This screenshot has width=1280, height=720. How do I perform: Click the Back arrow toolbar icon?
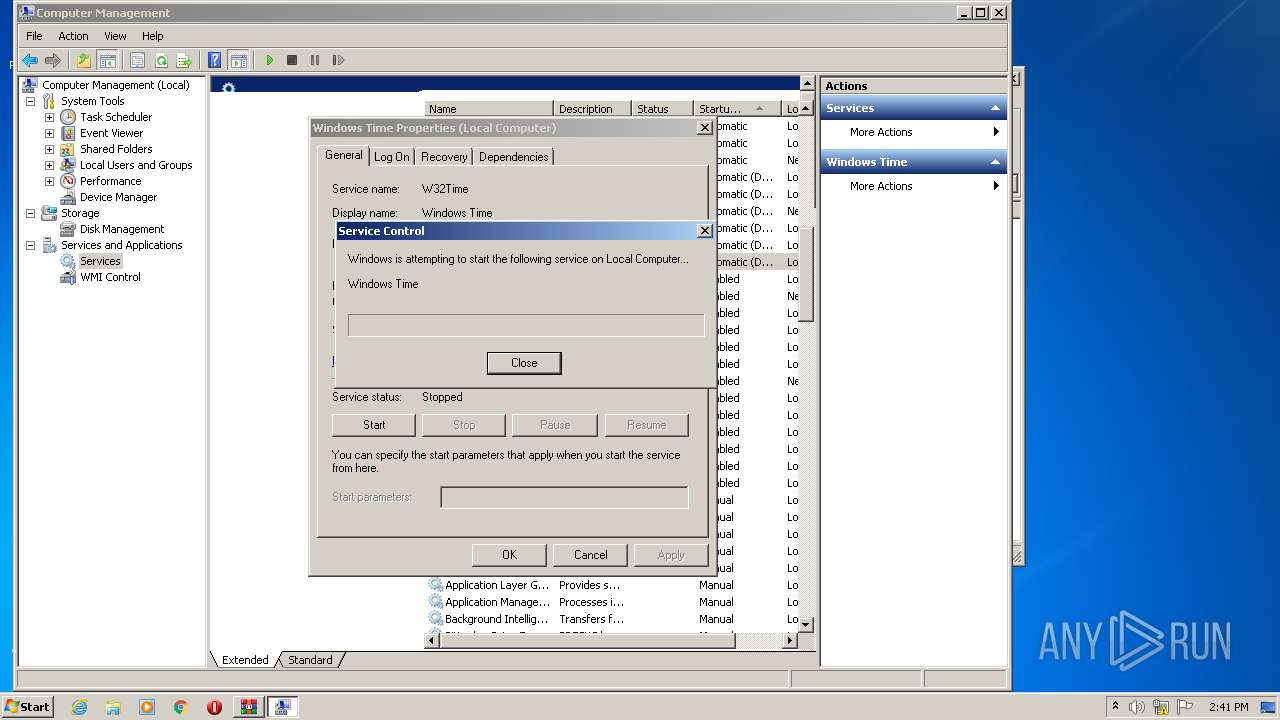point(30,60)
